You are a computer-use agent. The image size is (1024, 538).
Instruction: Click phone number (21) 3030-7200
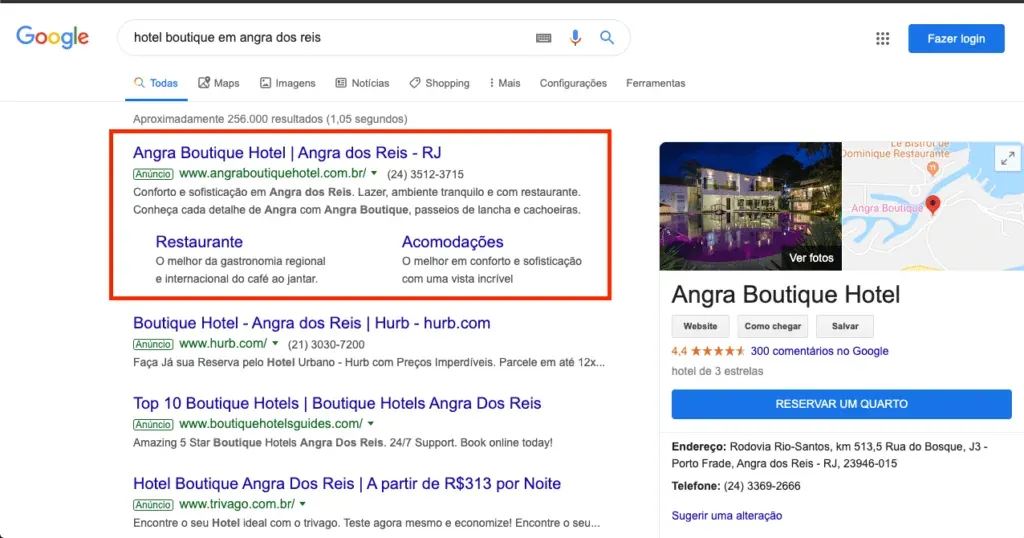(326, 344)
